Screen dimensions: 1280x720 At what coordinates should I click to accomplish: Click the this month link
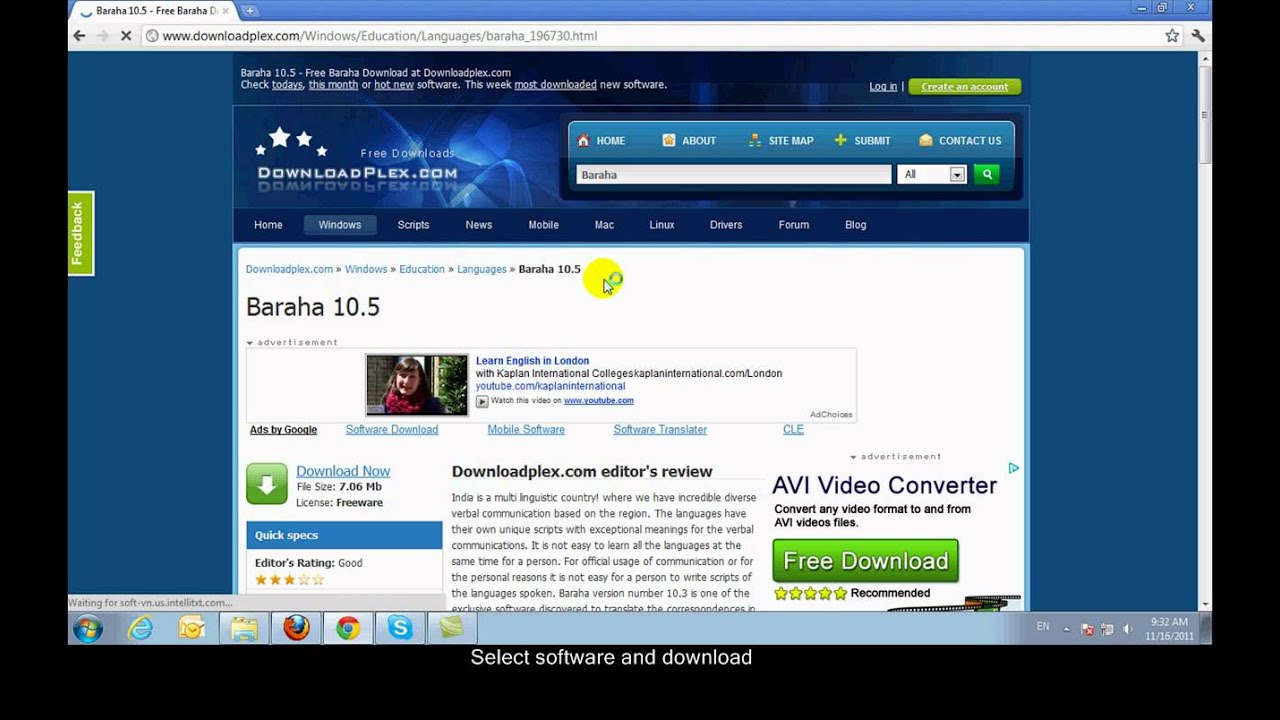[333, 85]
